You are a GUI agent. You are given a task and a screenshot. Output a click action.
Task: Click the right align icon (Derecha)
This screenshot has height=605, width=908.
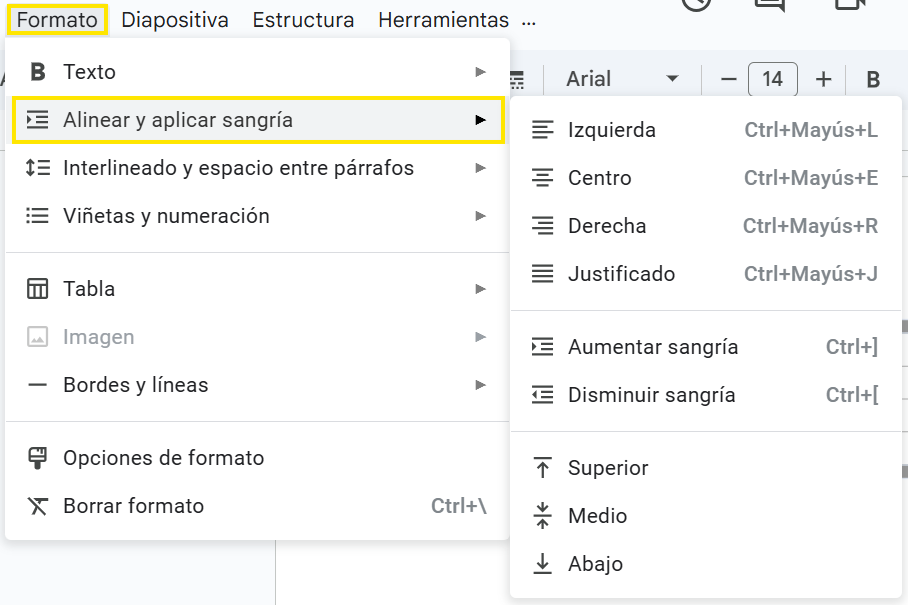(542, 226)
